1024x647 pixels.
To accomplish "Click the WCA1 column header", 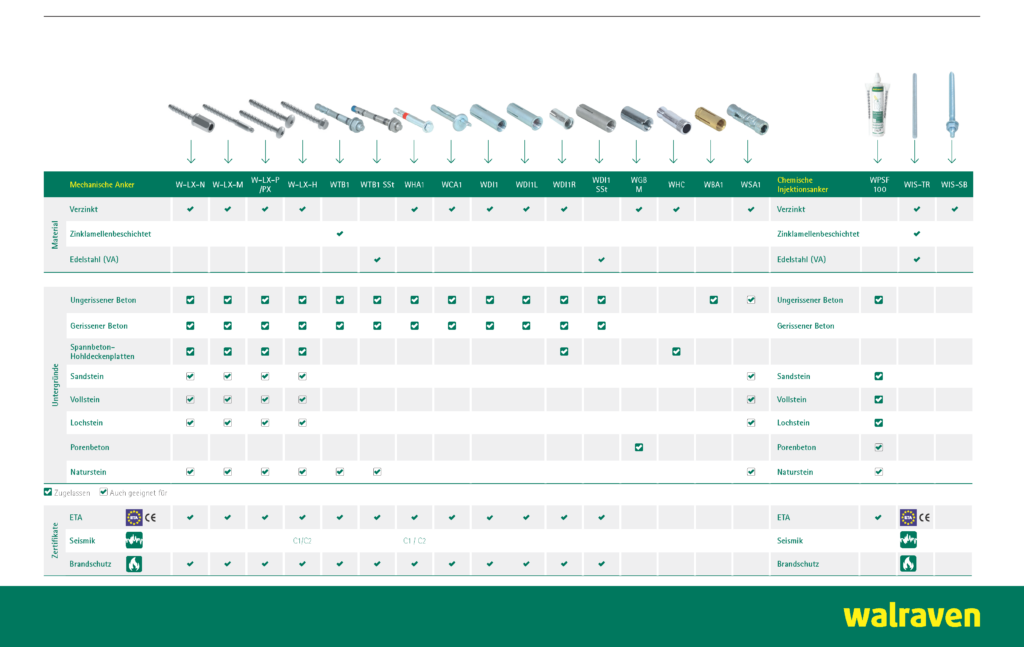I will tap(452, 185).
